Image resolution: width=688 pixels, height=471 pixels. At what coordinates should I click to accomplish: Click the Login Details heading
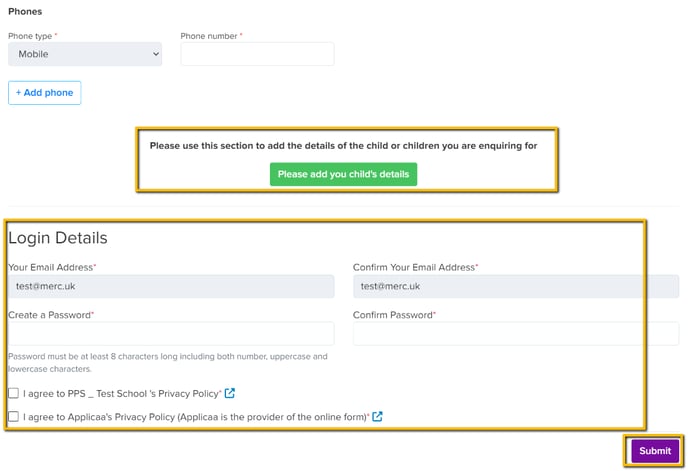pyautogui.click(x=58, y=238)
